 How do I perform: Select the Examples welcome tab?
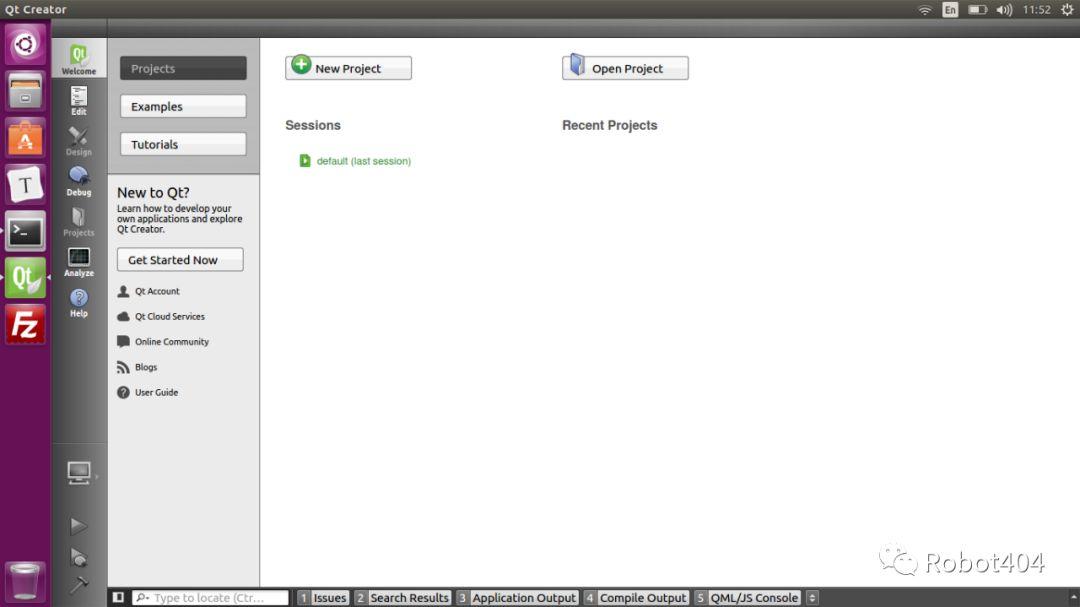pyautogui.click(x=183, y=106)
